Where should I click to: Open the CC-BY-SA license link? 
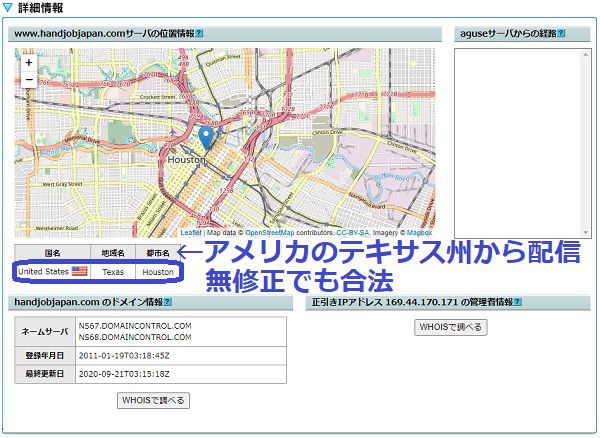pos(352,233)
